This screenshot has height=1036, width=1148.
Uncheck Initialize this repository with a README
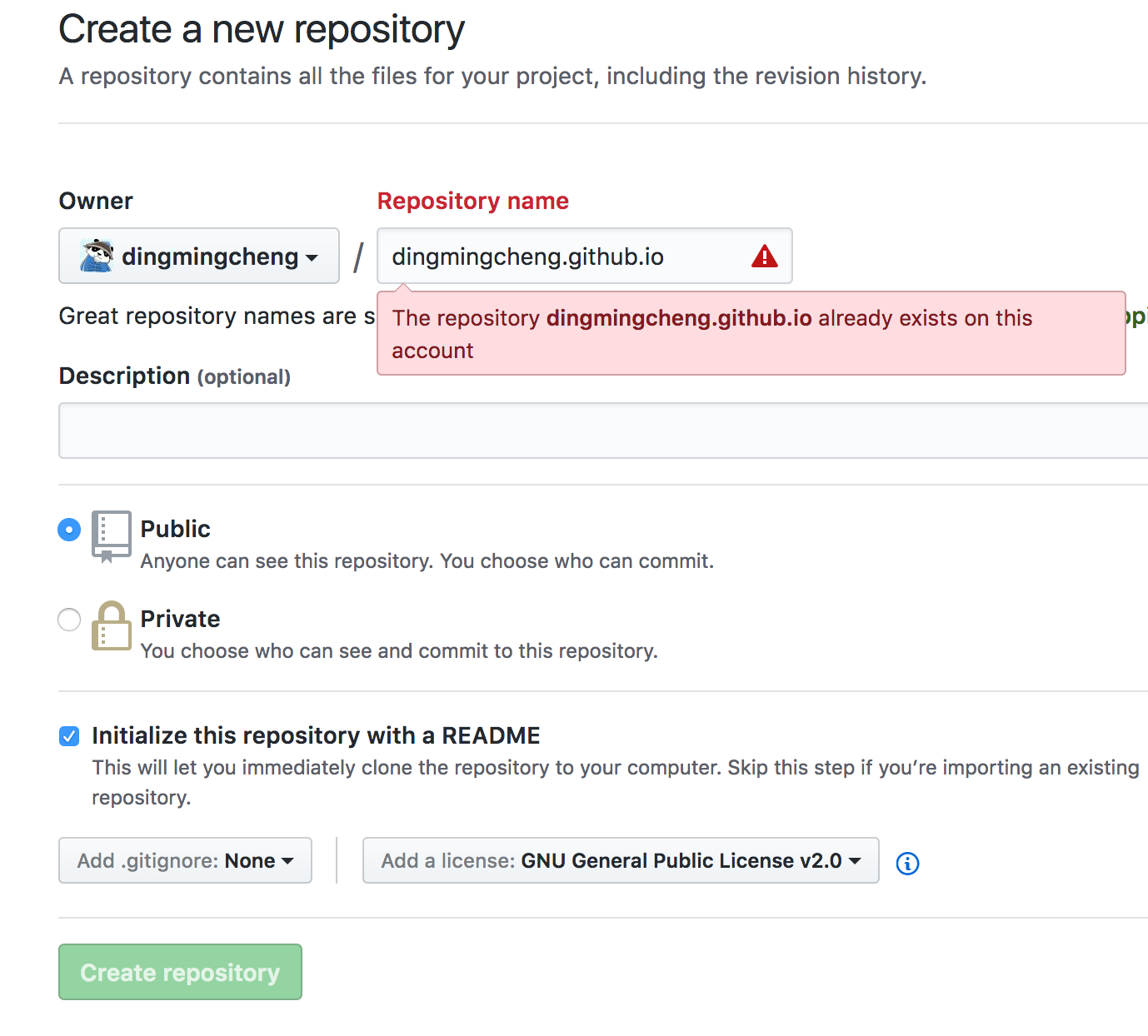point(69,735)
